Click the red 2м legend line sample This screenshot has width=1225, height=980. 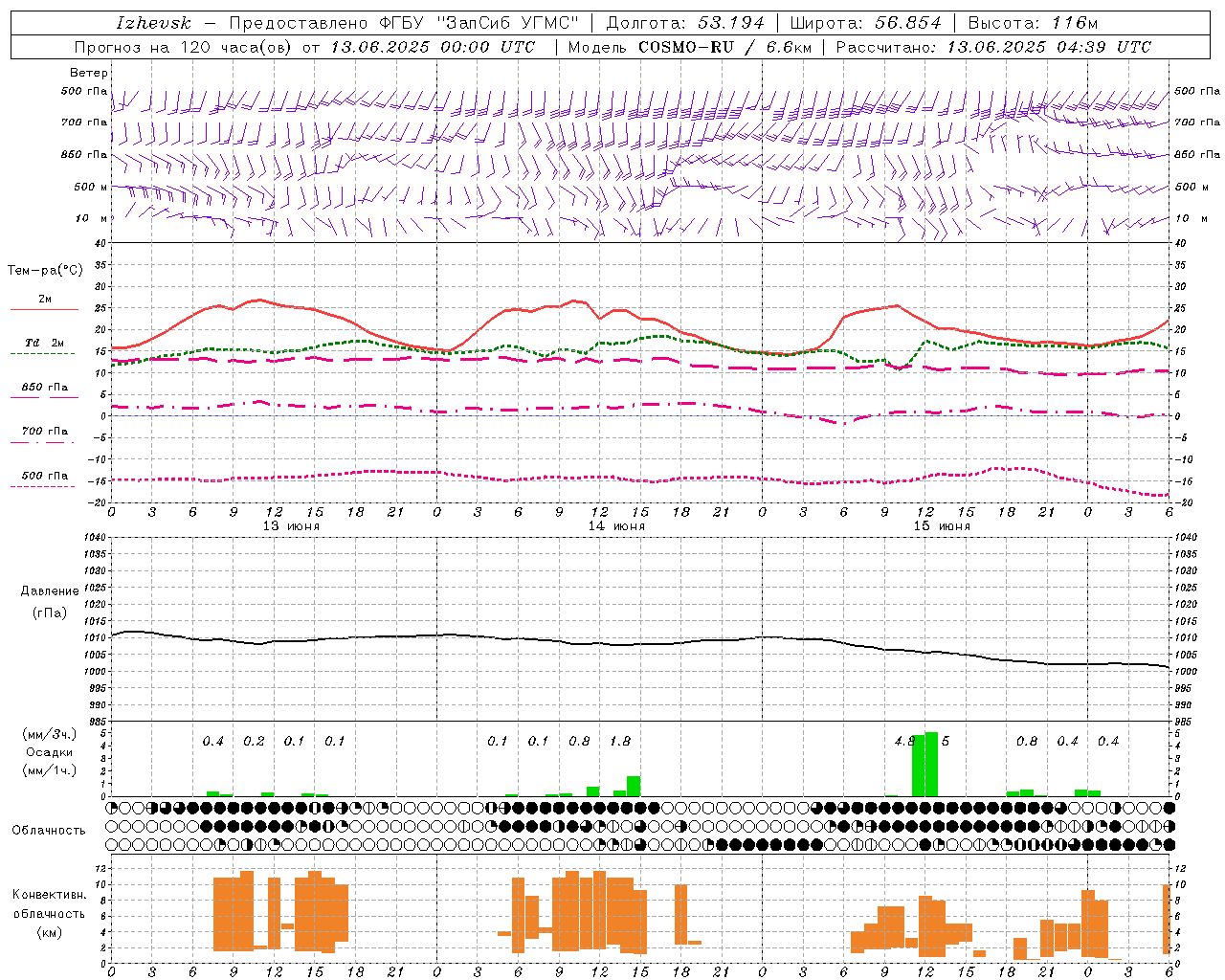click(x=45, y=310)
